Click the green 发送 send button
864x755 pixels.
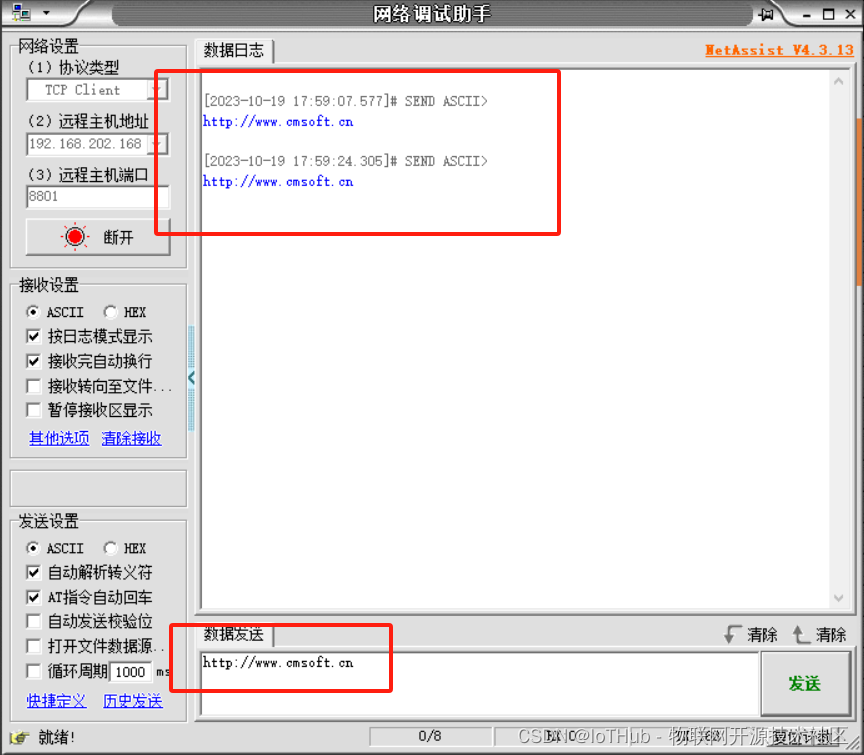(806, 684)
